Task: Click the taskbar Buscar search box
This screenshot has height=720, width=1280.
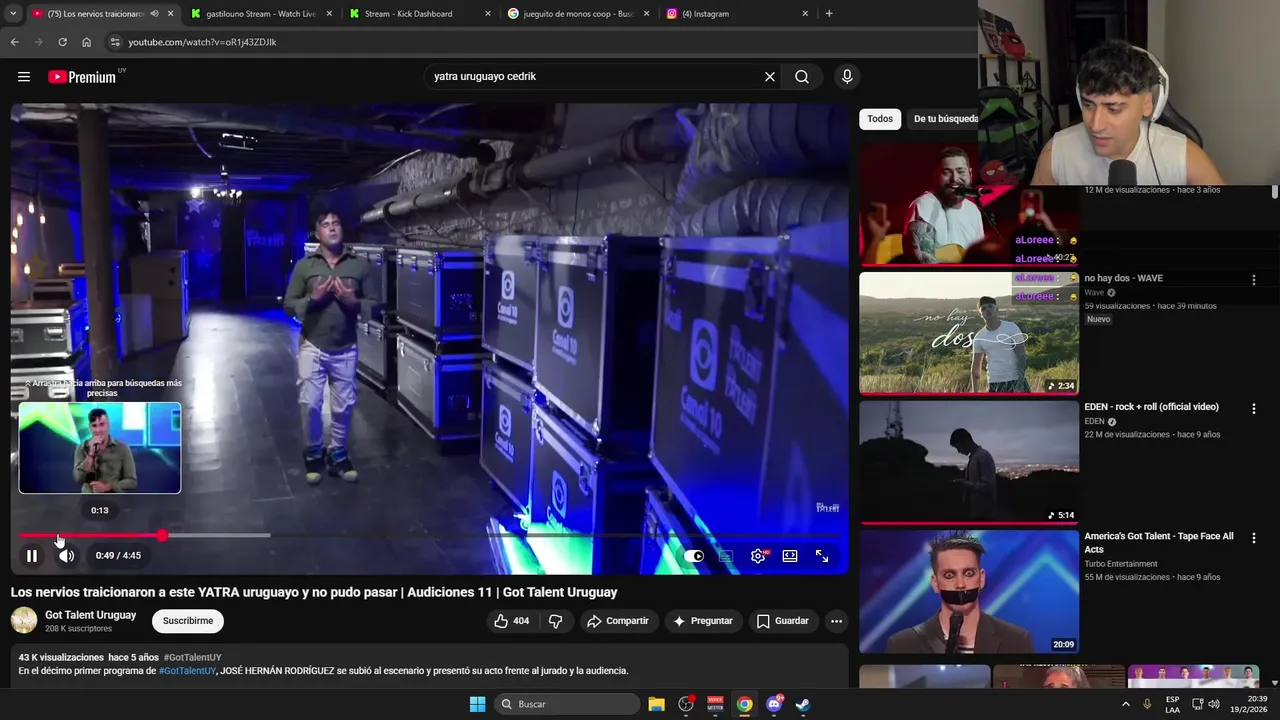Action: click(566, 704)
